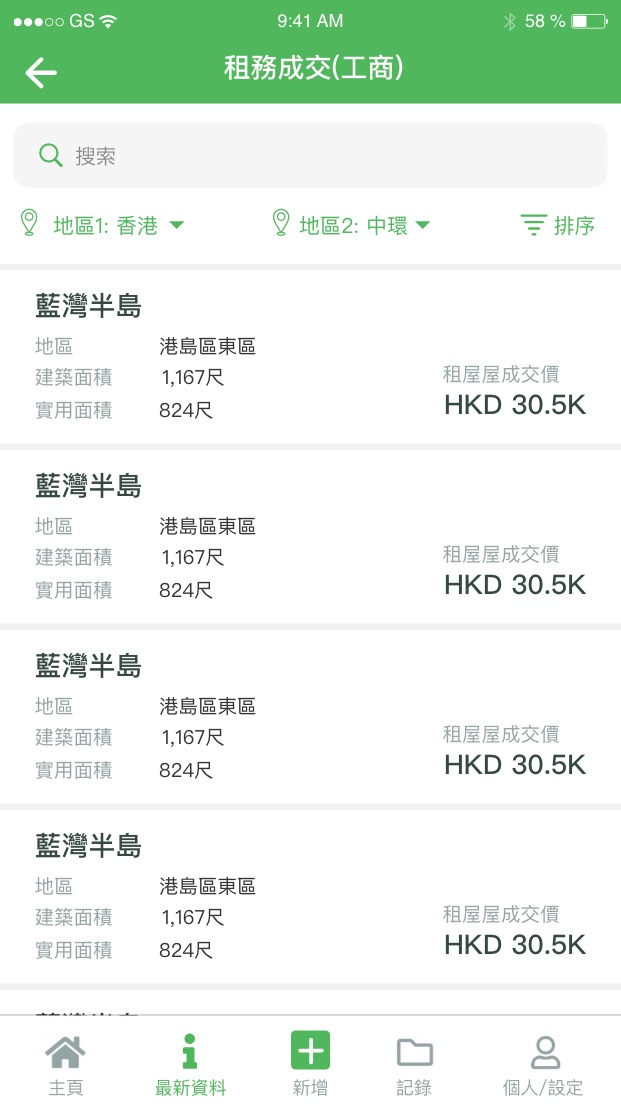621x1104 pixels.
Task: Open the fourth 藍灣半島 listing card
Action: click(x=310, y=896)
